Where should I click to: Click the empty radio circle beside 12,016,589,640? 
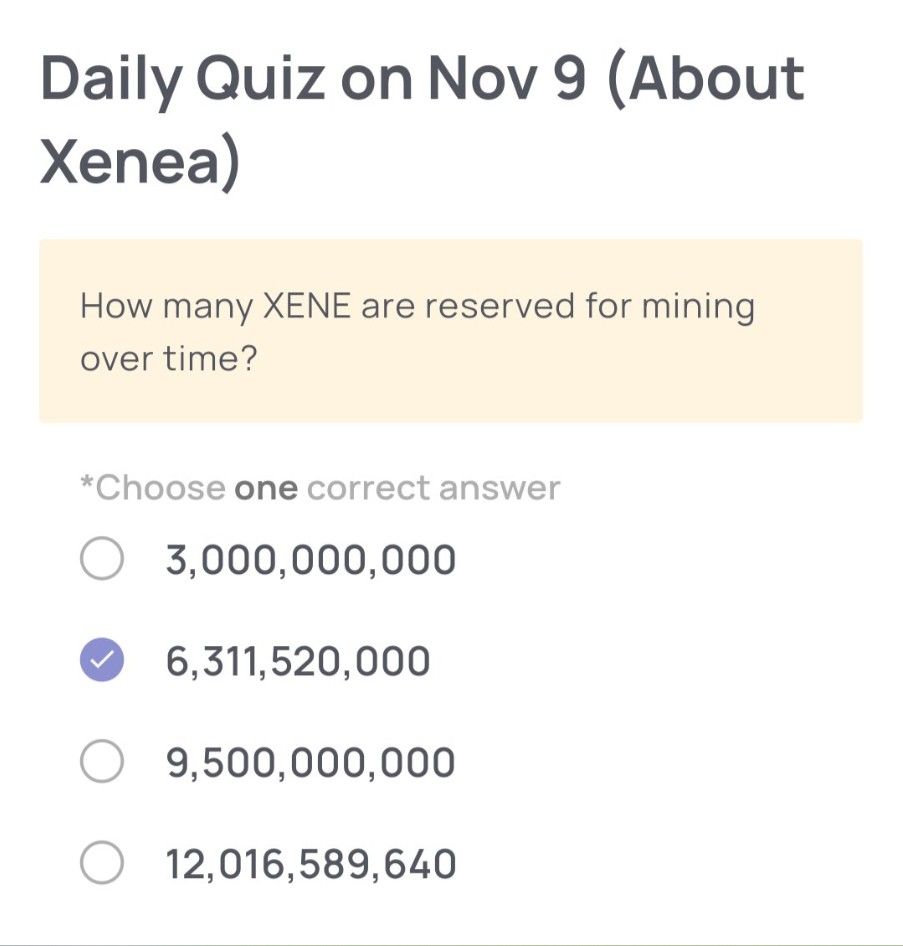point(103,863)
